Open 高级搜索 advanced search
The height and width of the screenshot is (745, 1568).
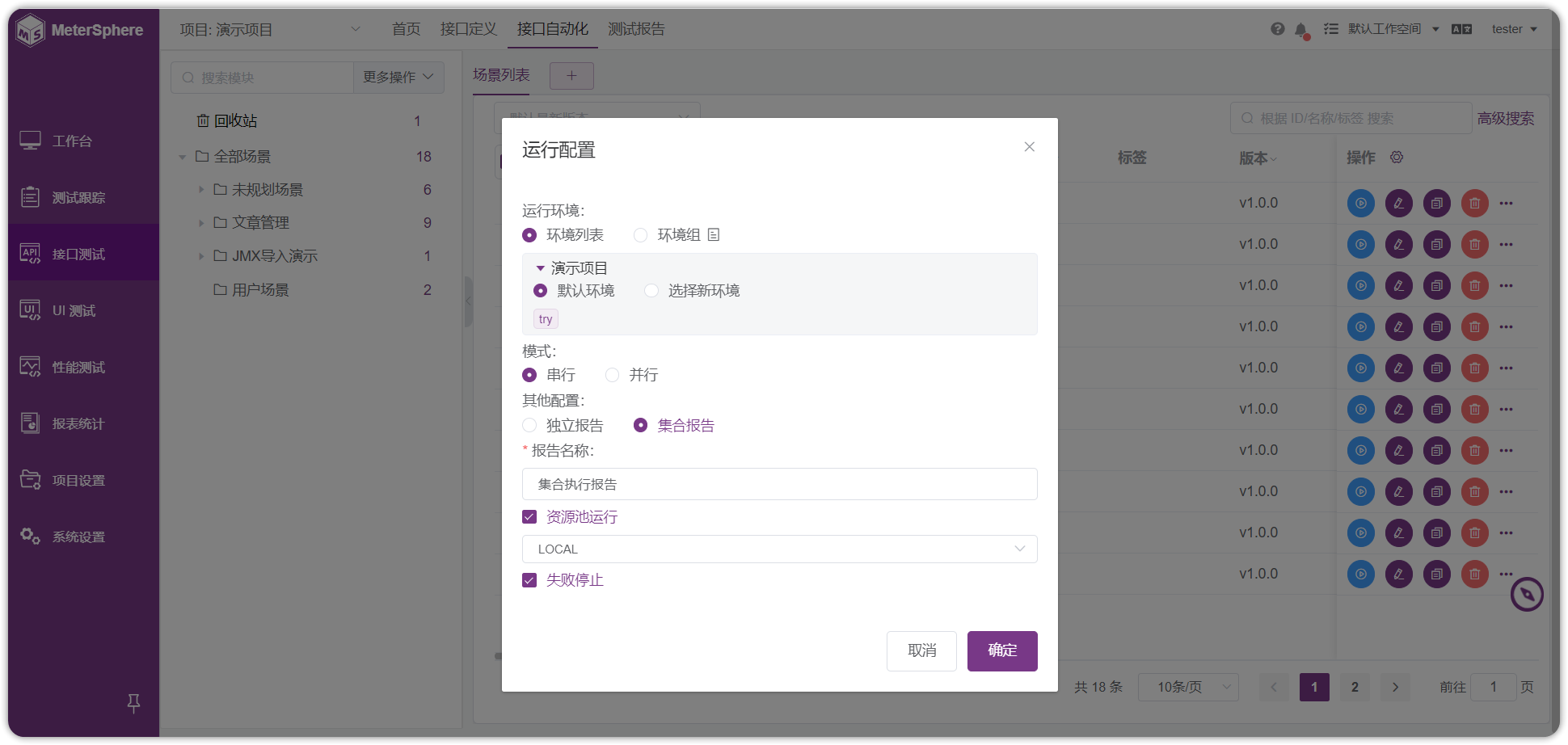(1506, 119)
